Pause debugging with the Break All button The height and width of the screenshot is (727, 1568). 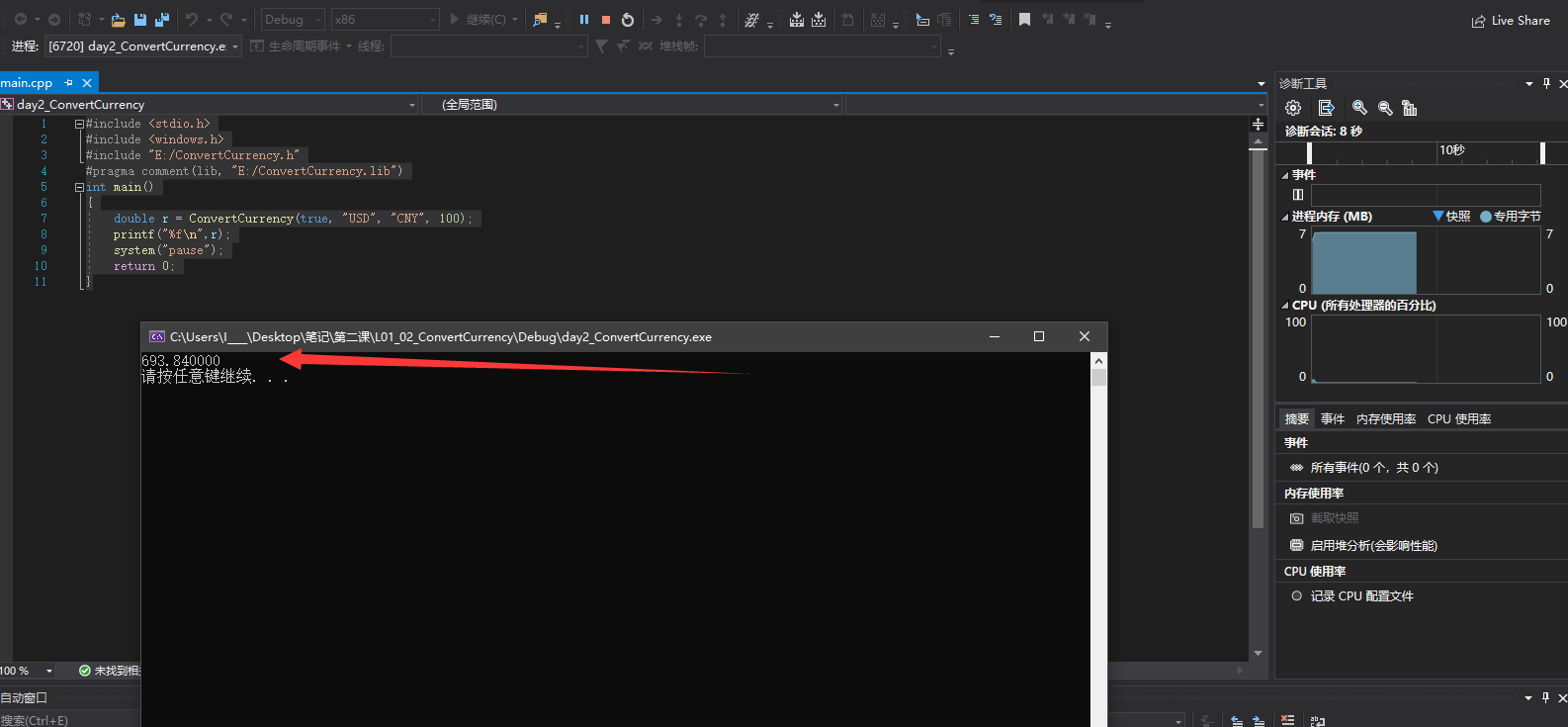[x=584, y=20]
